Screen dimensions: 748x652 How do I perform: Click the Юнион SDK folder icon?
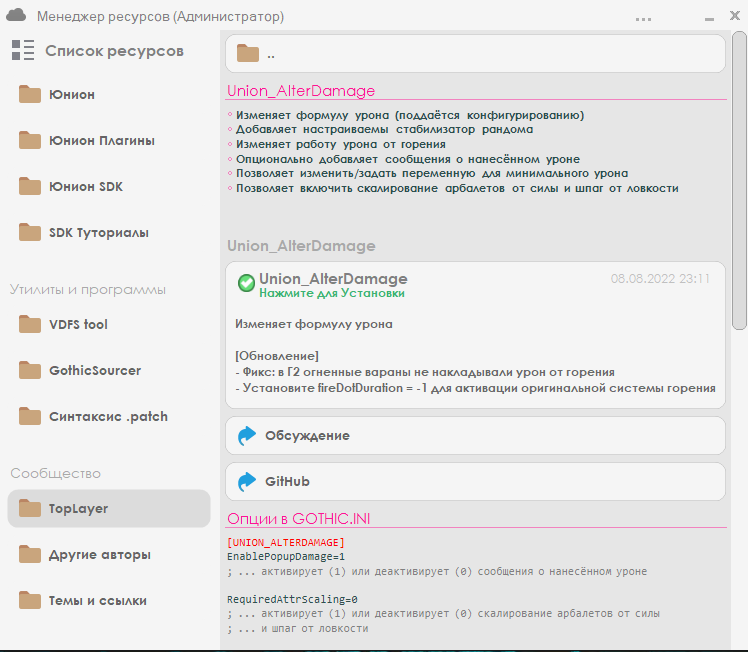click(30, 186)
